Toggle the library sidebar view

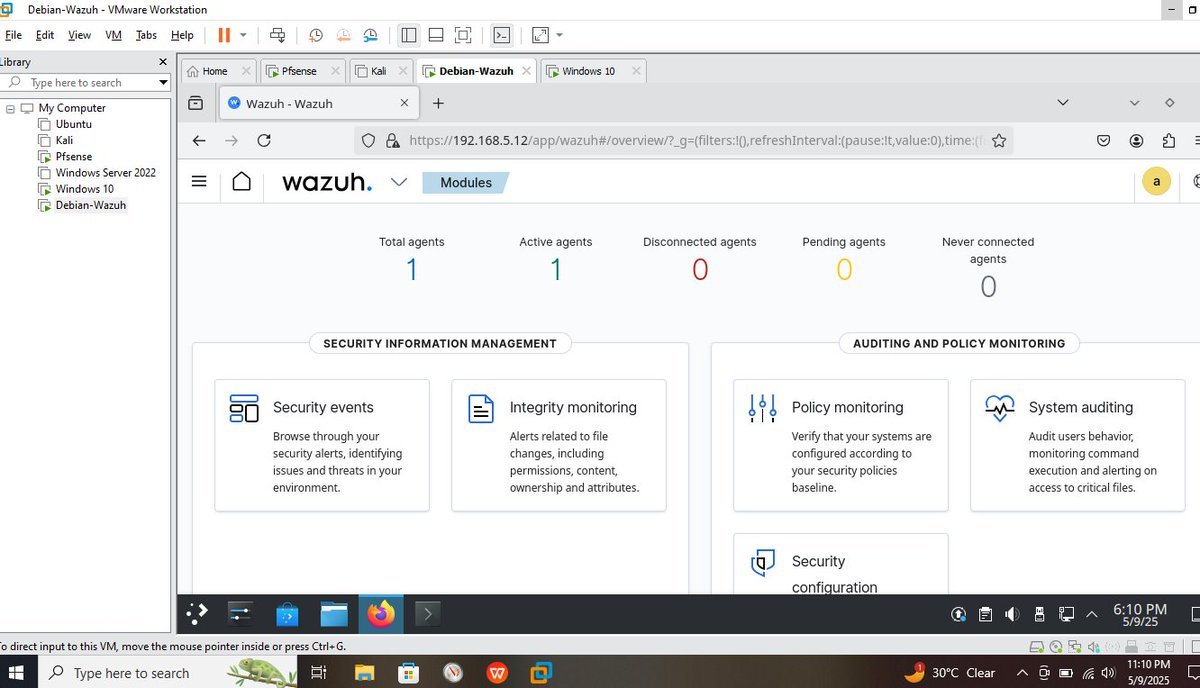[x=409, y=35]
